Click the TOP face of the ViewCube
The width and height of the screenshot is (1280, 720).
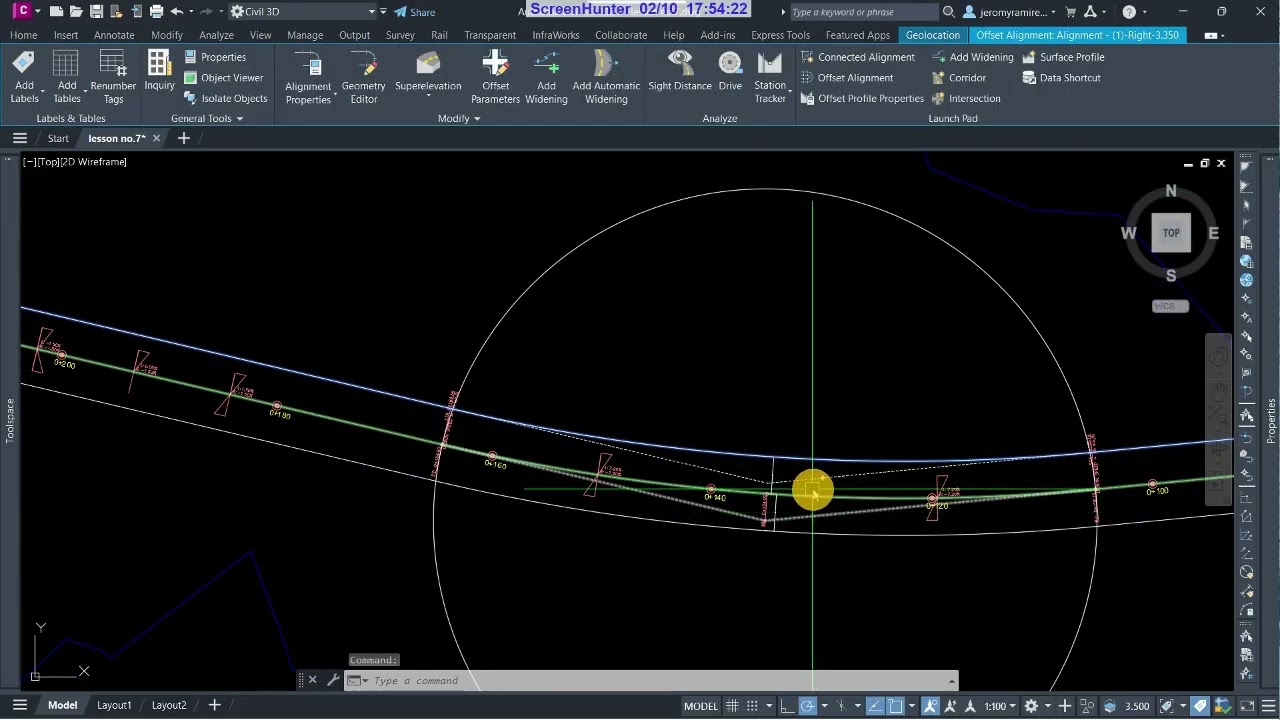[x=1171, y=233]
